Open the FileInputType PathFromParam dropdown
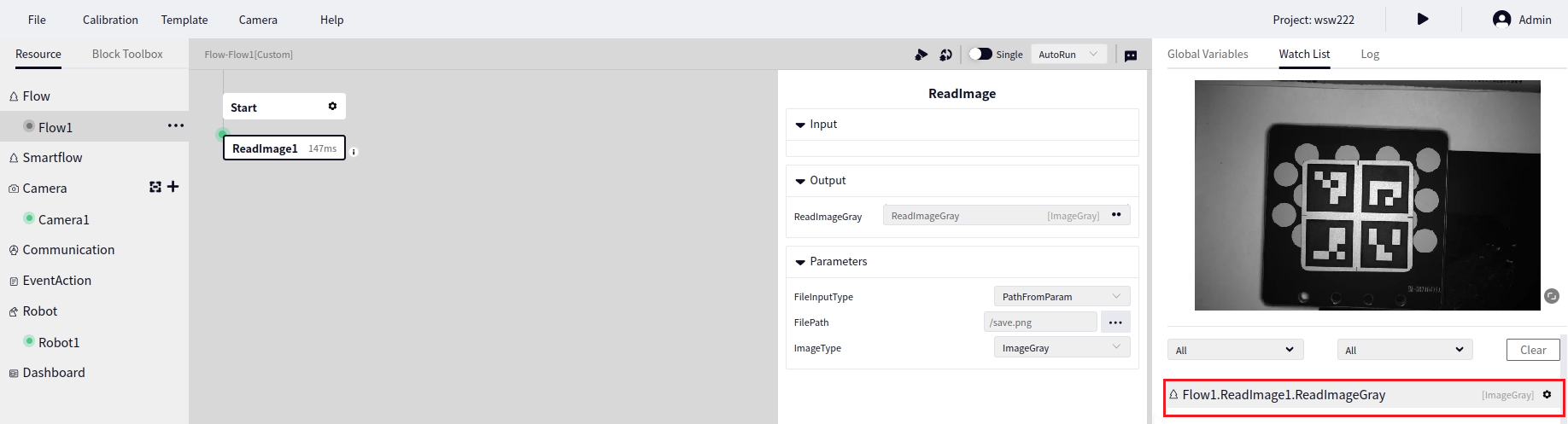This screenshot has width=1568, height=424. 1062,296
